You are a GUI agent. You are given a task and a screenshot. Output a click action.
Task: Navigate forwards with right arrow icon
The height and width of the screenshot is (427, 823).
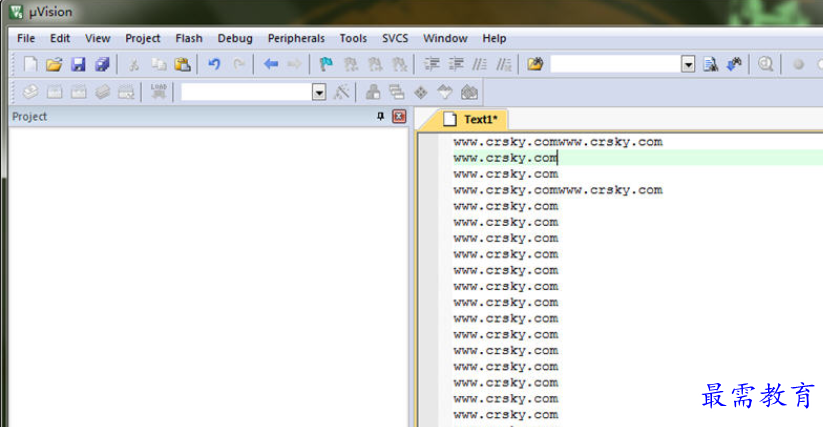294,65
